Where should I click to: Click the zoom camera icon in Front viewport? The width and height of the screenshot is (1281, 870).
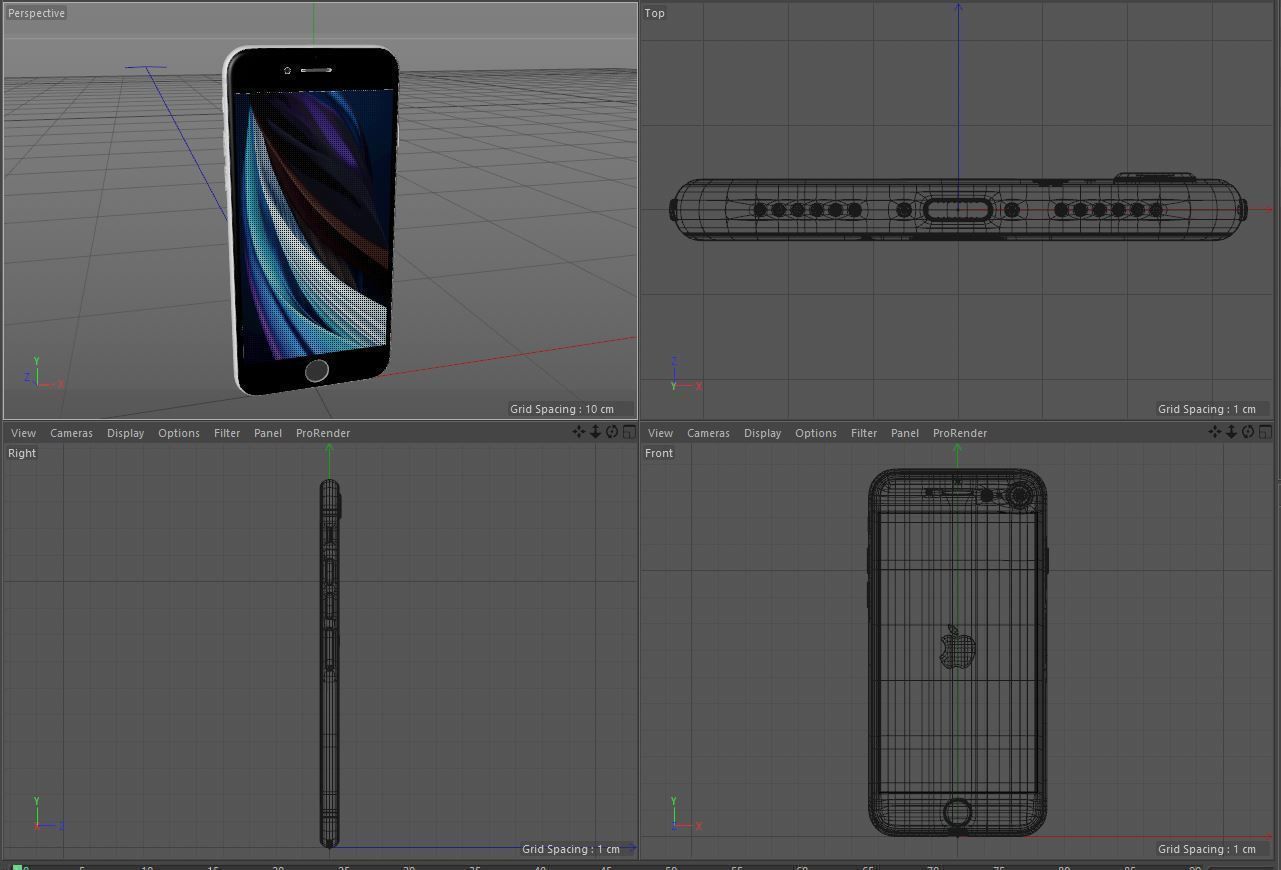1231,432
